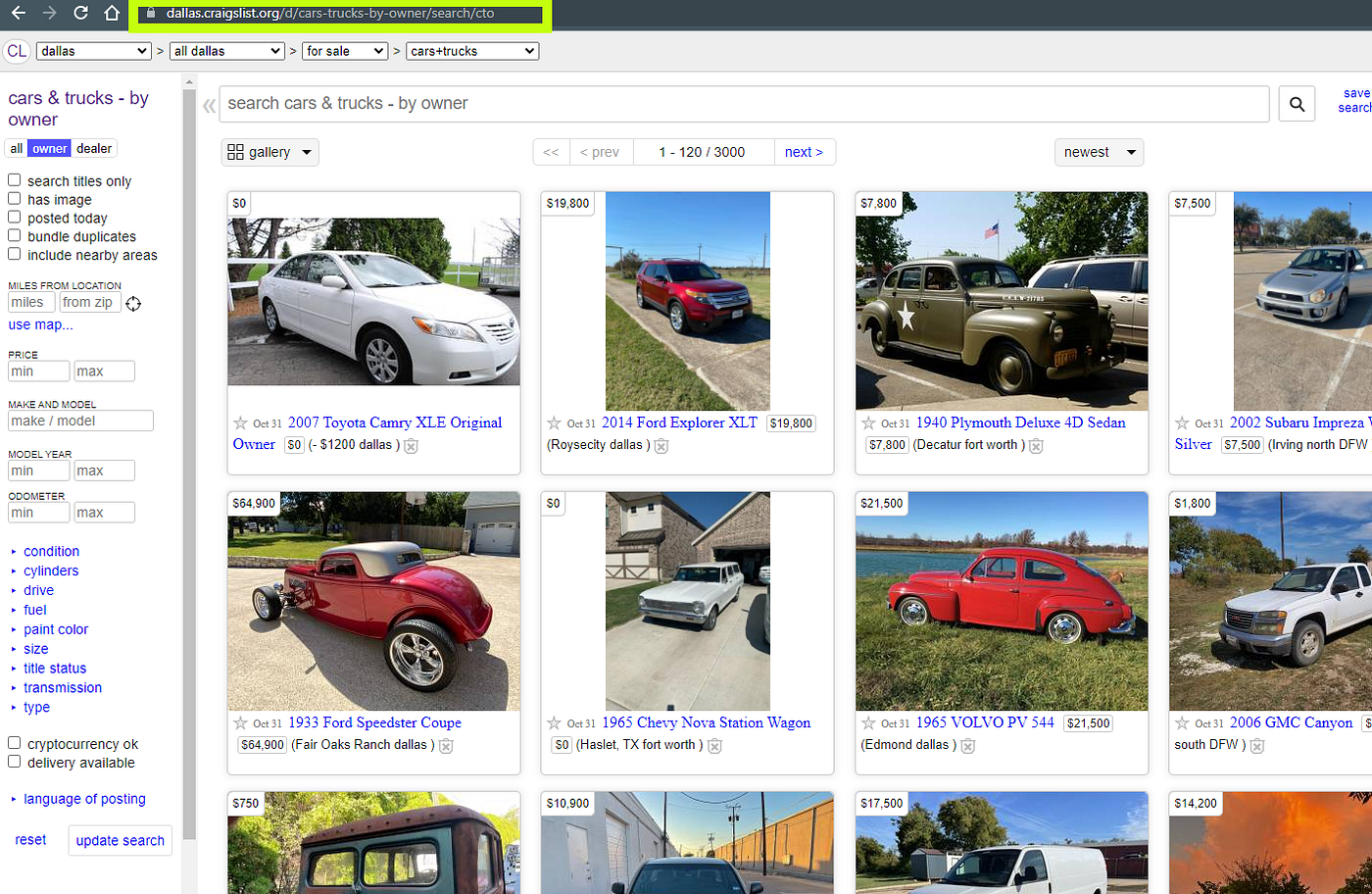
Task: Star the 1933 Ford Speedster Coupe listing
Action: click(x=240, y=723)
